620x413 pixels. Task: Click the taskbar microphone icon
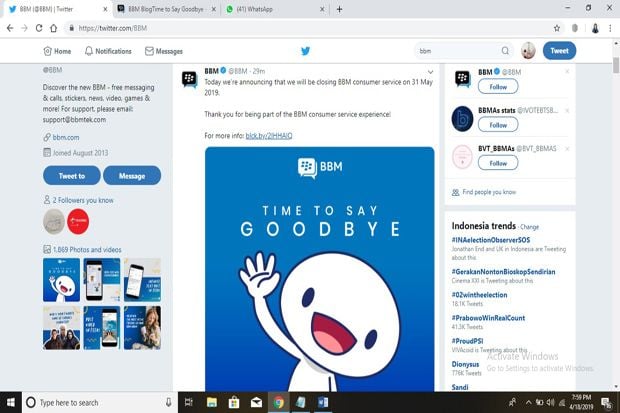click(168, 402)
